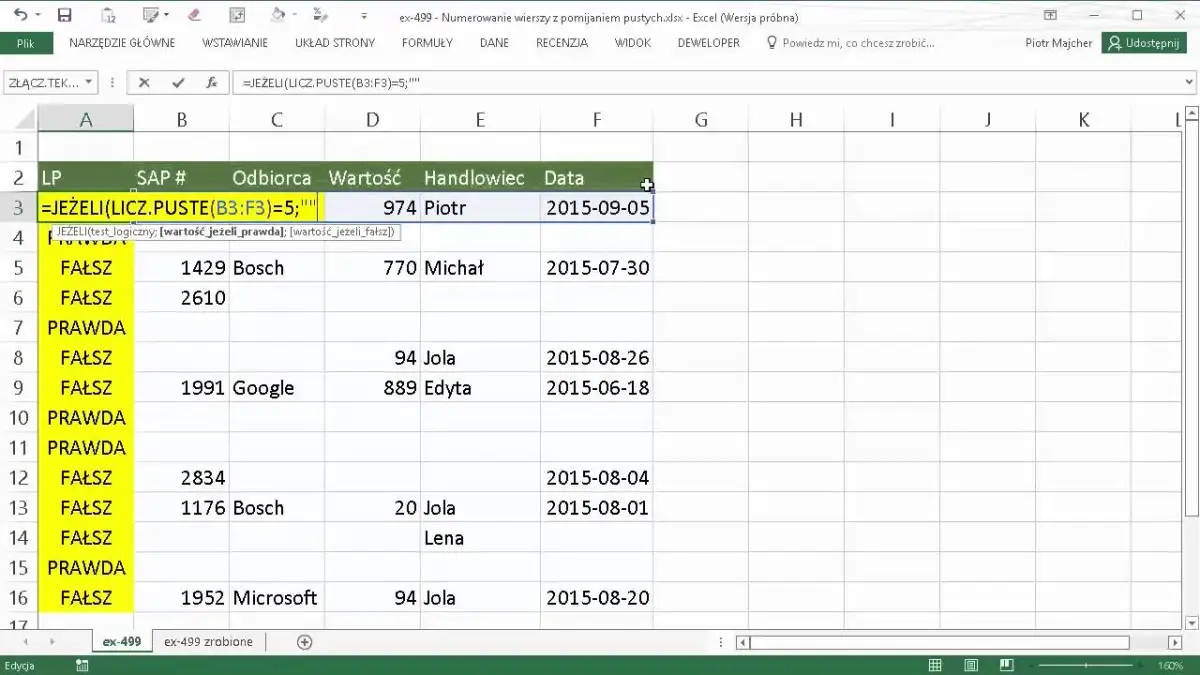This screenshot has height=675, width=1200.
Task: Adjust zoom using the status bar zoom slider
Action: (1085, 665)
